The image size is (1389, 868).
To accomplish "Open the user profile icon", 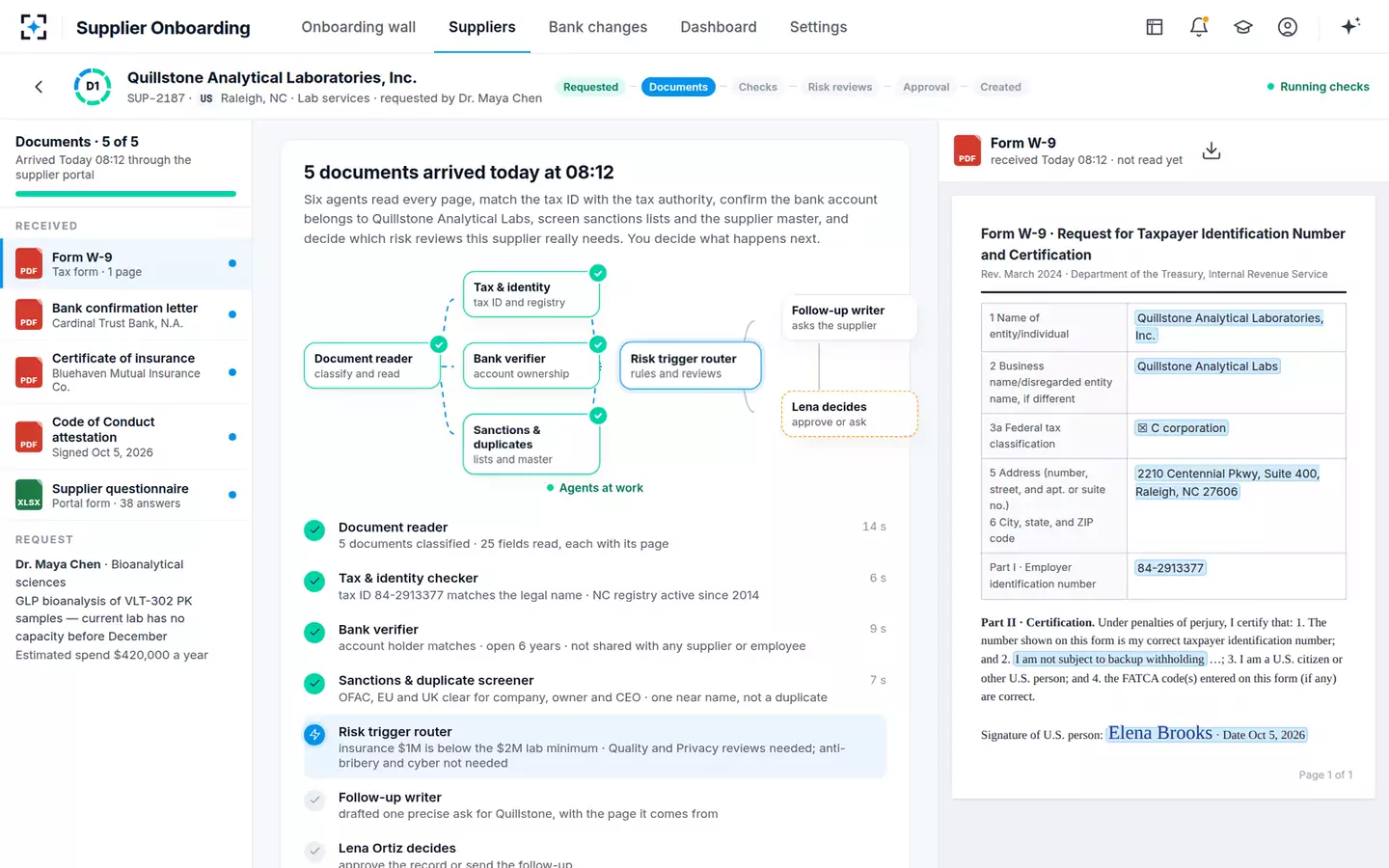I will coord(1288,27).
